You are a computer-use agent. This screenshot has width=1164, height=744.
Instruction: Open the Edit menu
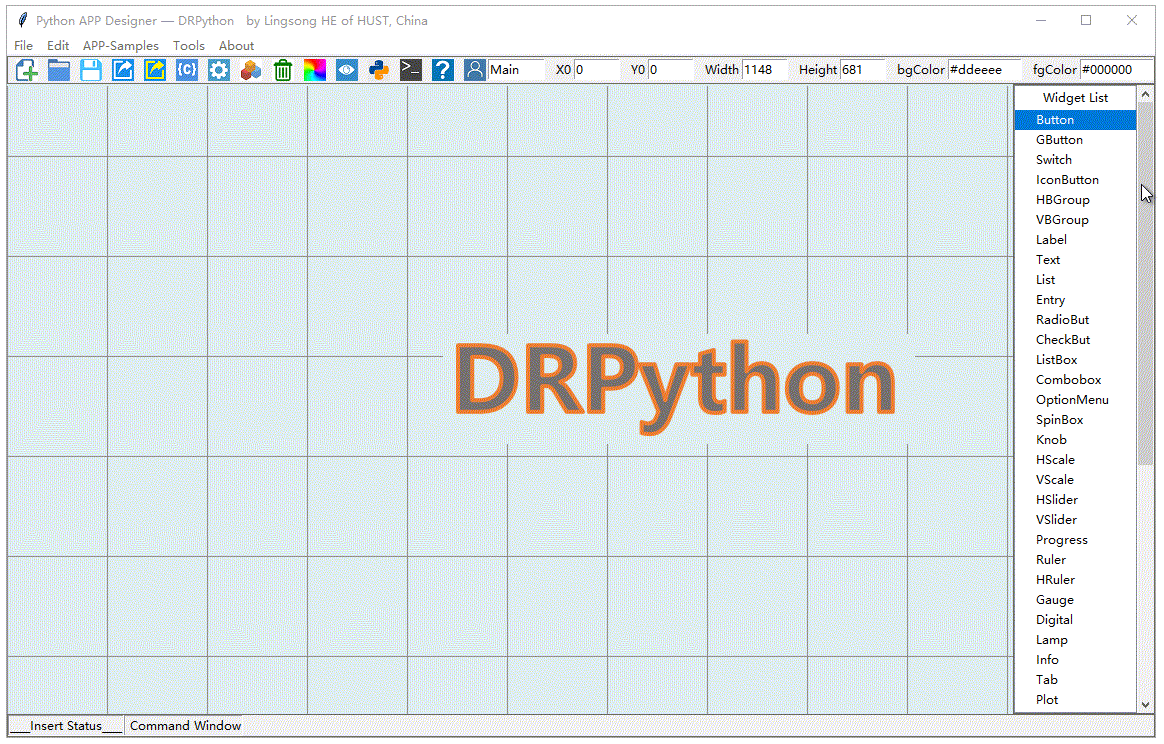pos(58,45)
